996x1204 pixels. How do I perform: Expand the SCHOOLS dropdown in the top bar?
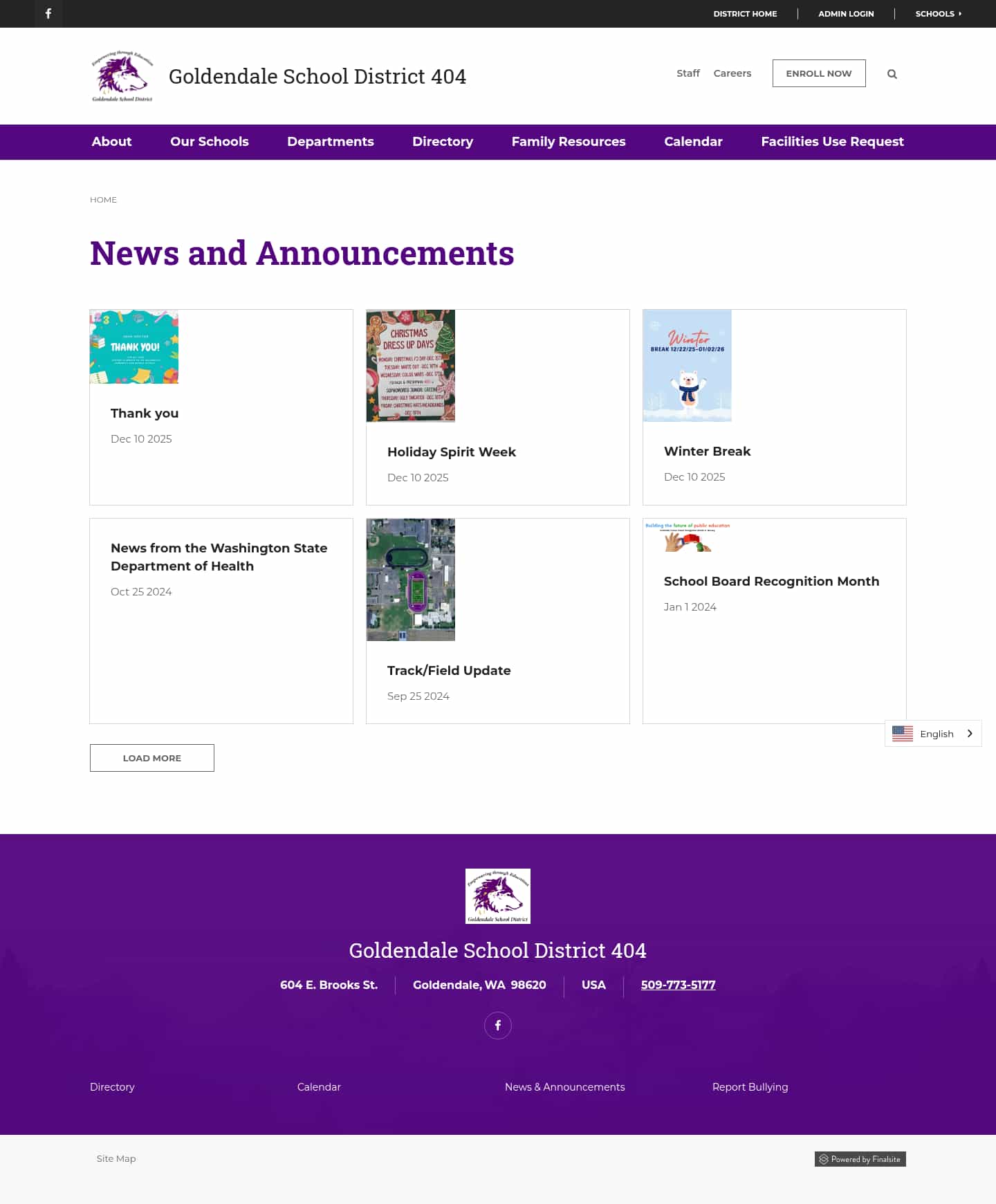939,14
